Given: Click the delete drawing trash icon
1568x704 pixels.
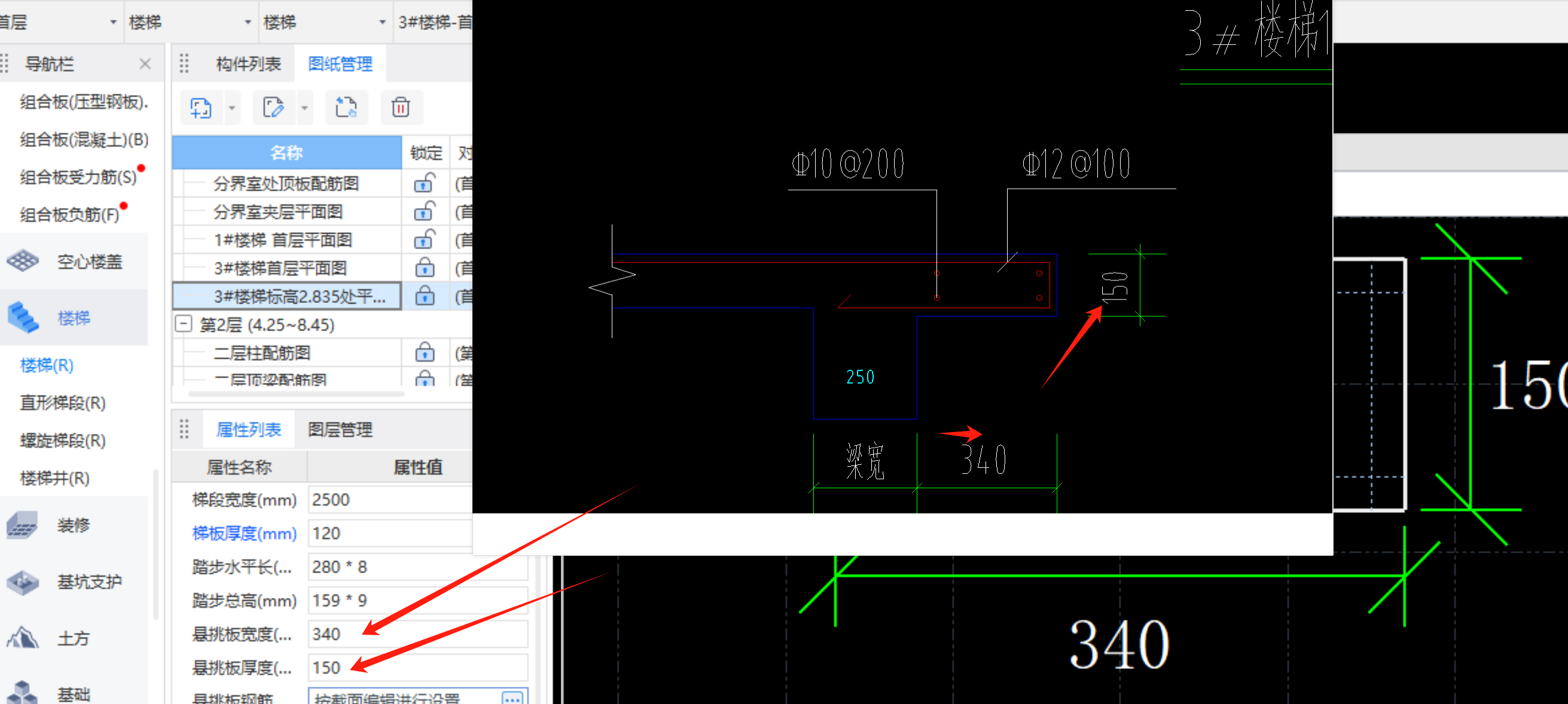Looking at the screenshot, I should tap(401, 108).
